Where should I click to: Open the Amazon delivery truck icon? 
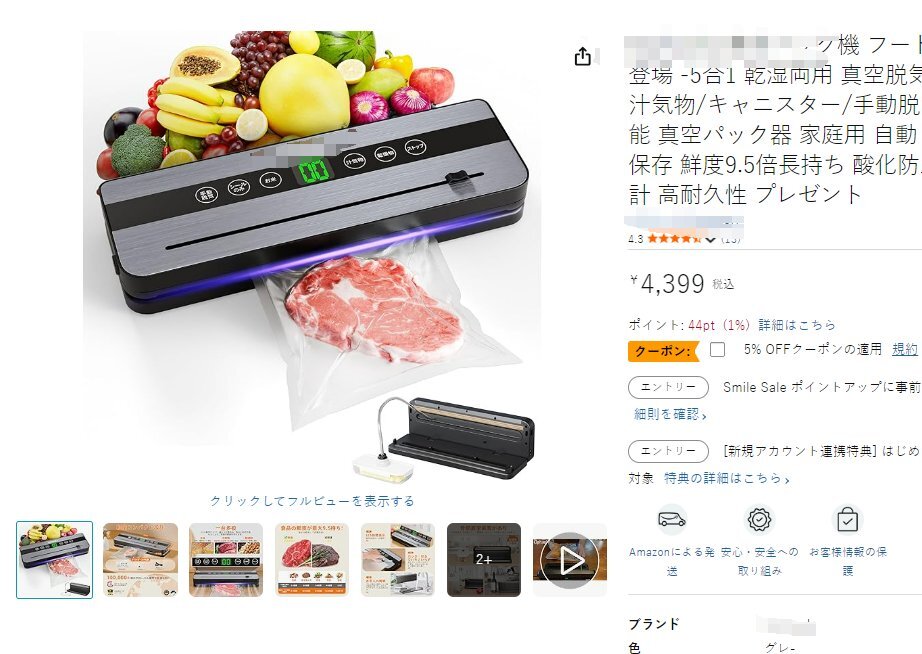672,520
